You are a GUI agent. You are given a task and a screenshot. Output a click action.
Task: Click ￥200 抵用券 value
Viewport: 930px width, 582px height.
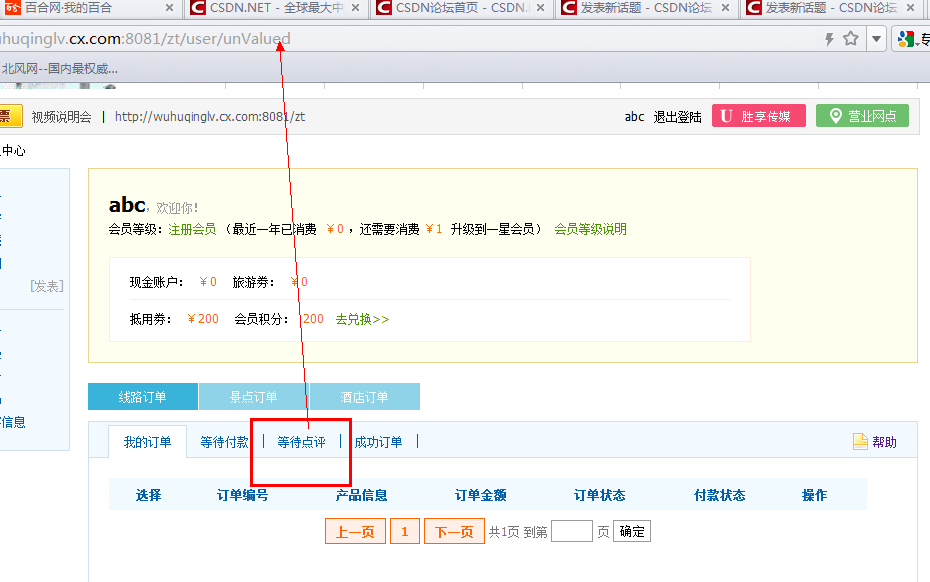[x=203, y=319]
